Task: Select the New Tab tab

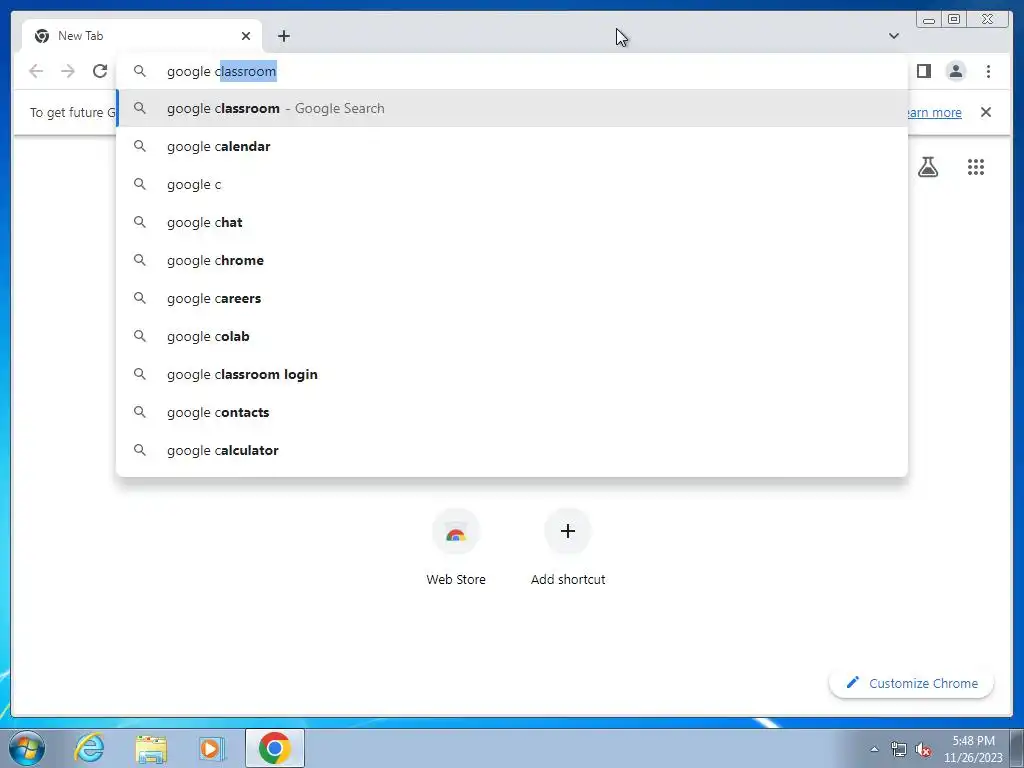Action: 141,36
